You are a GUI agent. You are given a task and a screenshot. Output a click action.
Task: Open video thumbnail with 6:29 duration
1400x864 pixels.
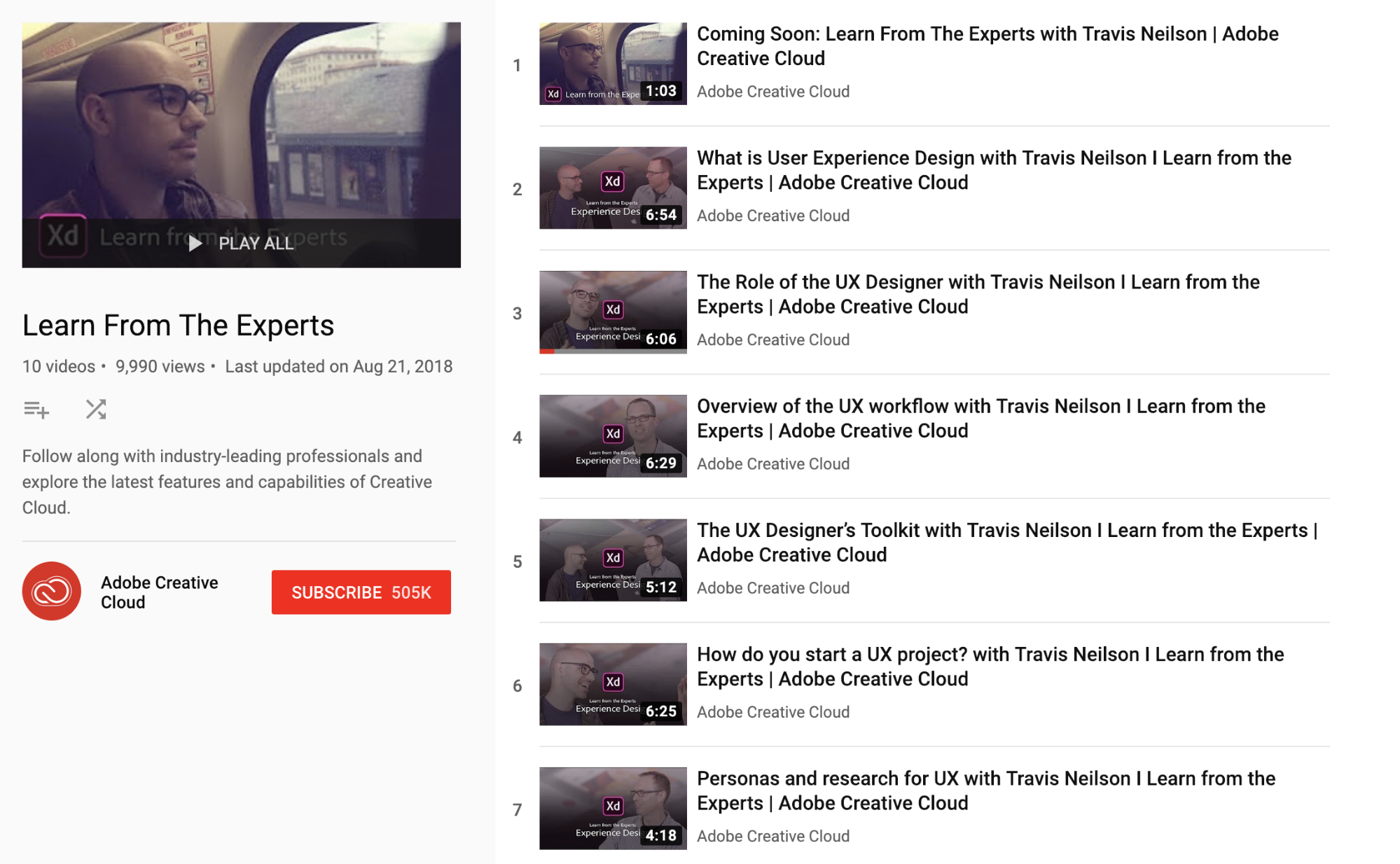point(613,436)
